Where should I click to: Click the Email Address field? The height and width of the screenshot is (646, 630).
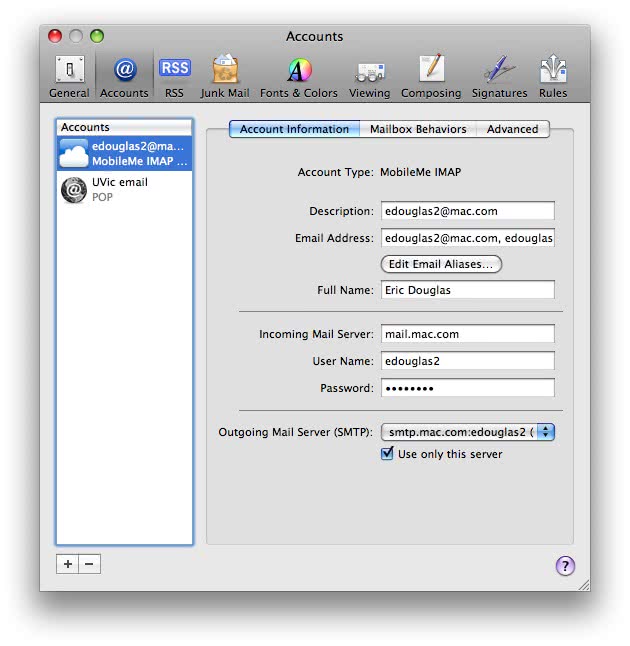tap(468, 238)
